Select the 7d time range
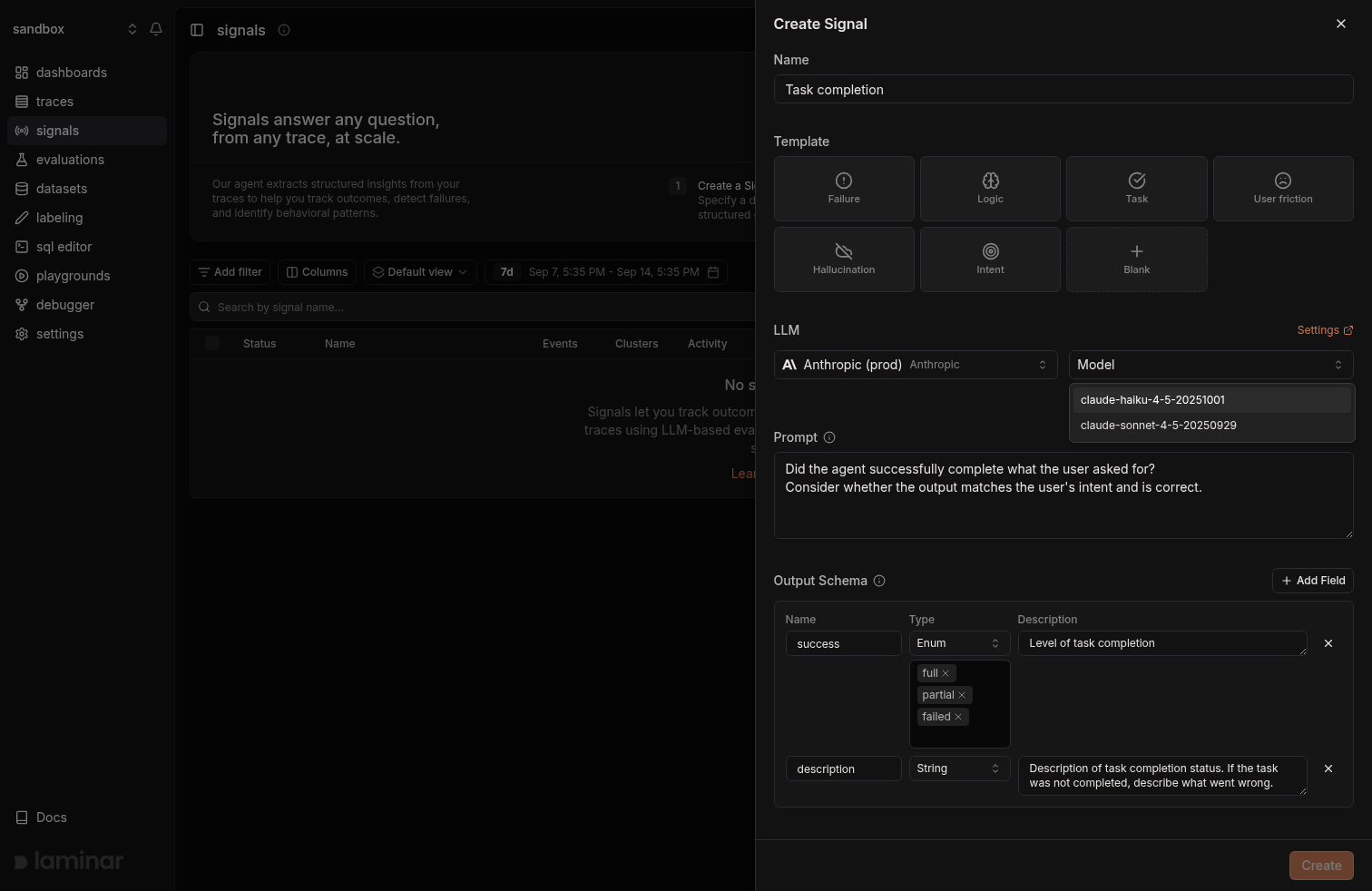 coord(507,272)
